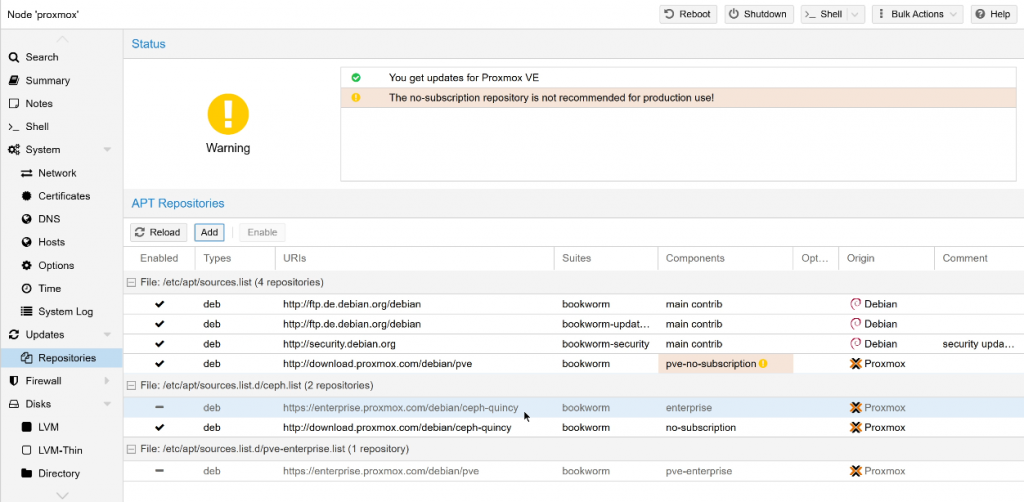Open the Help documentation
Image resolution: width=1024 pixels, height=502 pixels.
coord(993,14)
